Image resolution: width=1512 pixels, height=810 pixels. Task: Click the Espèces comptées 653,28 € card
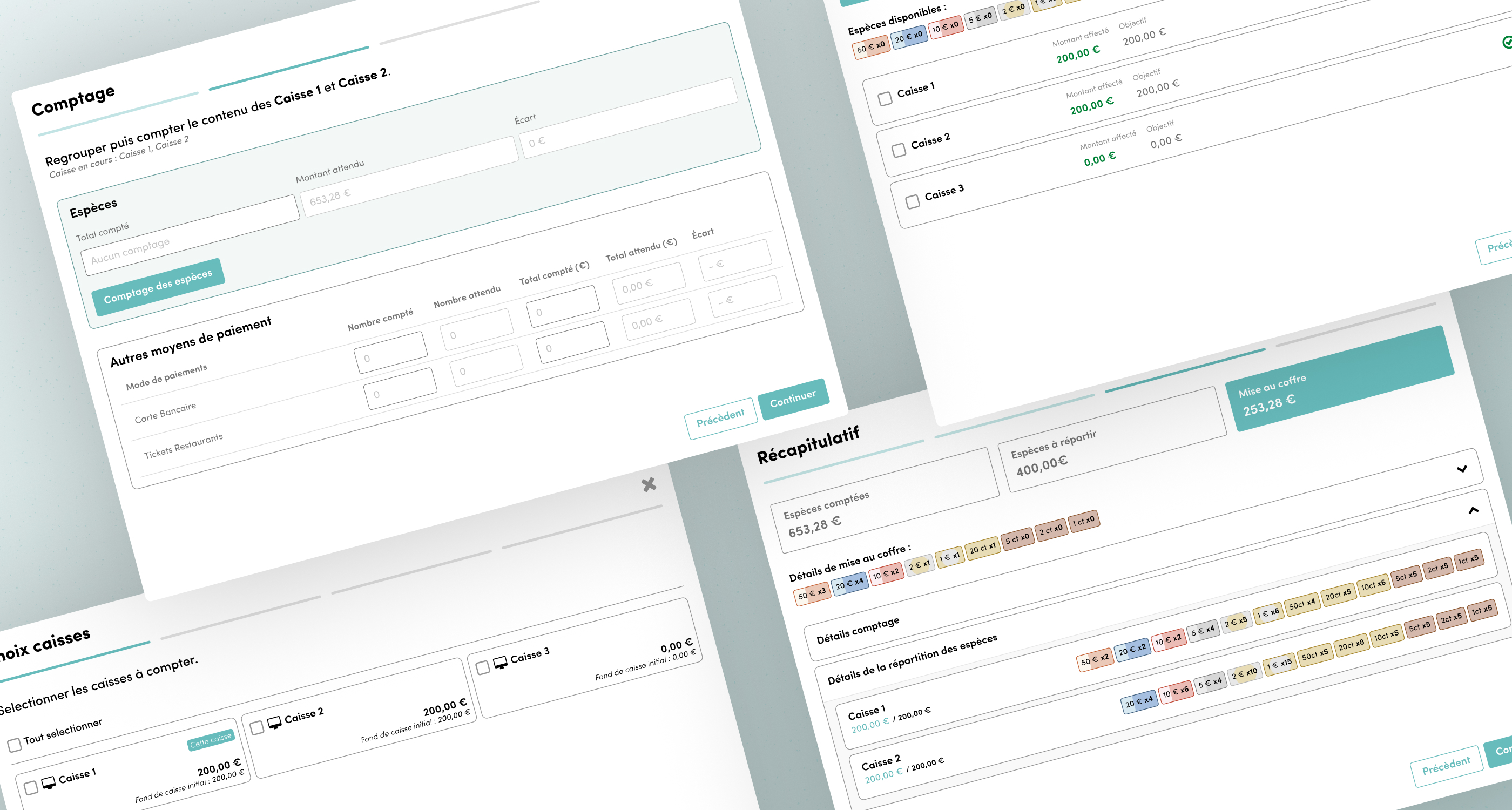(885, 501)
